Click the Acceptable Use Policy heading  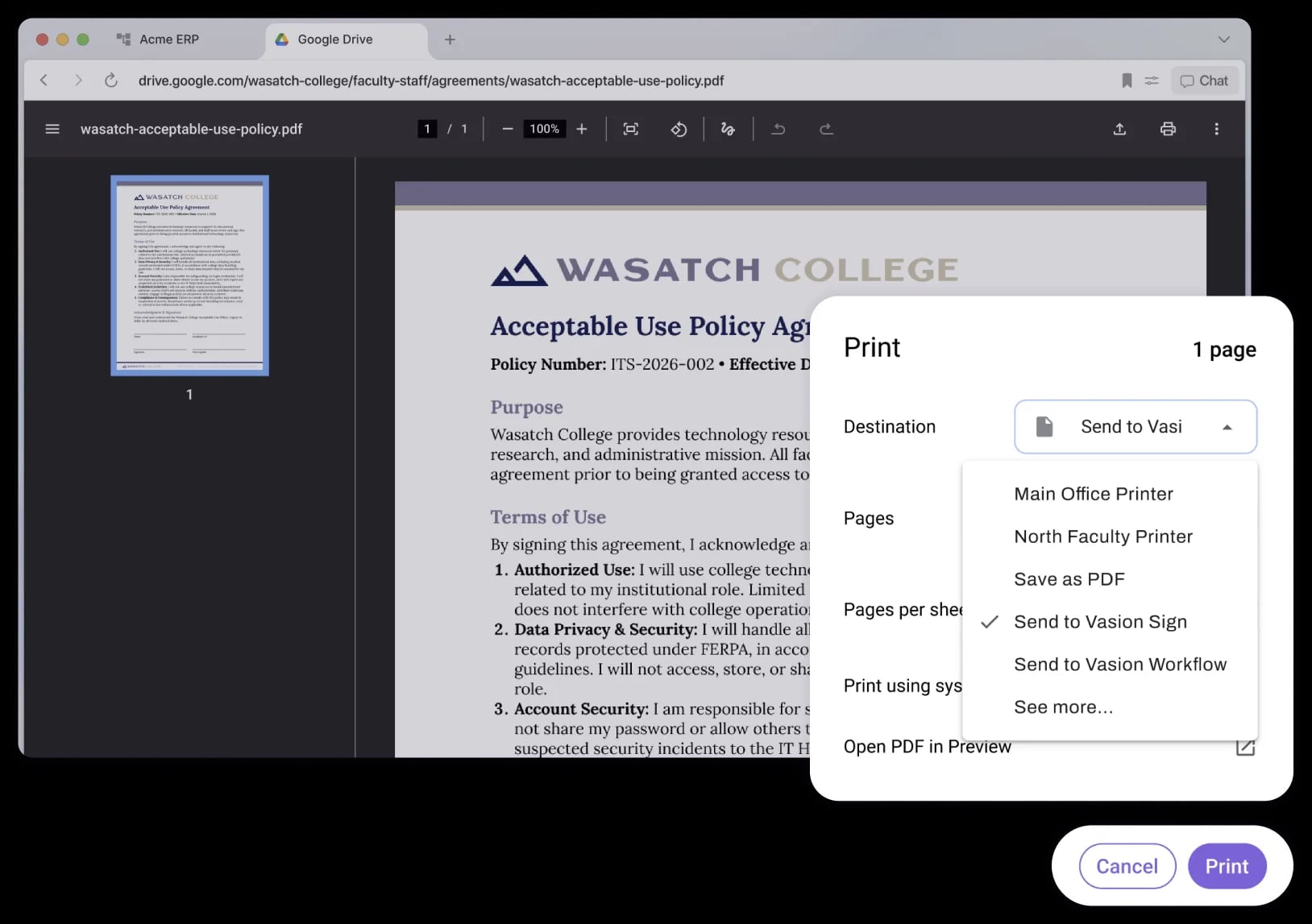pyautogui.click(x=650, y=326)
